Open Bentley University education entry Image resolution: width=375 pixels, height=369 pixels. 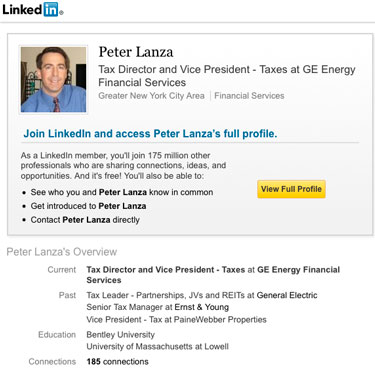(x=120, y=335)
